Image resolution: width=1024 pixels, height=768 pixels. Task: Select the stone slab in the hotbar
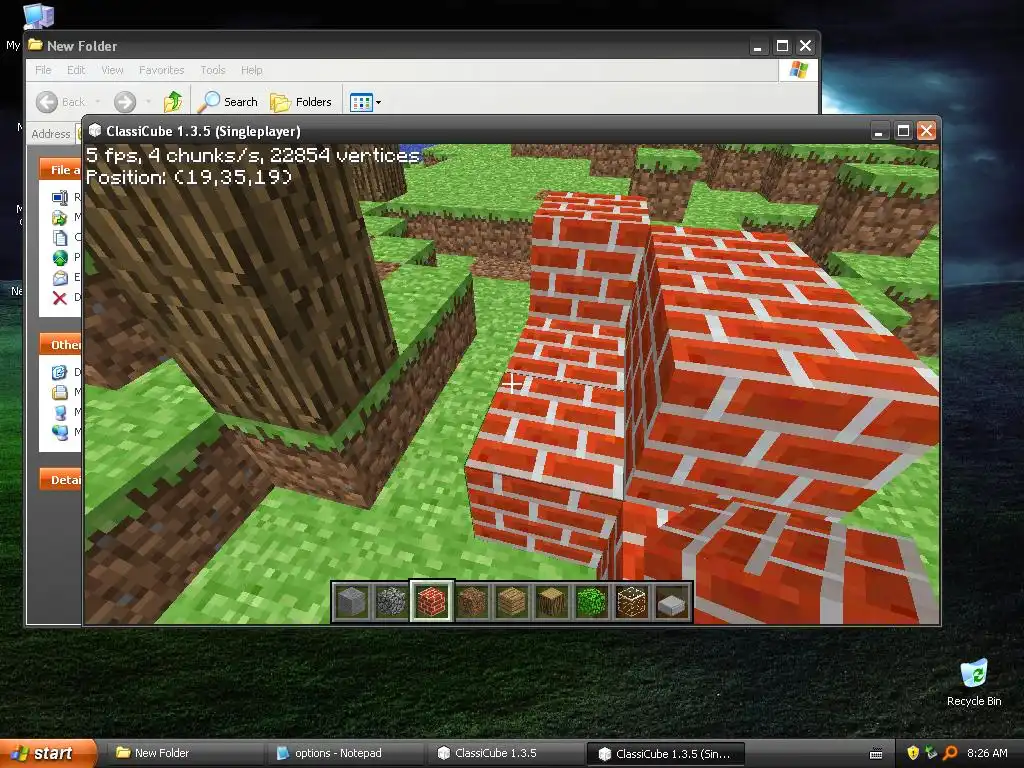(671, 601)
